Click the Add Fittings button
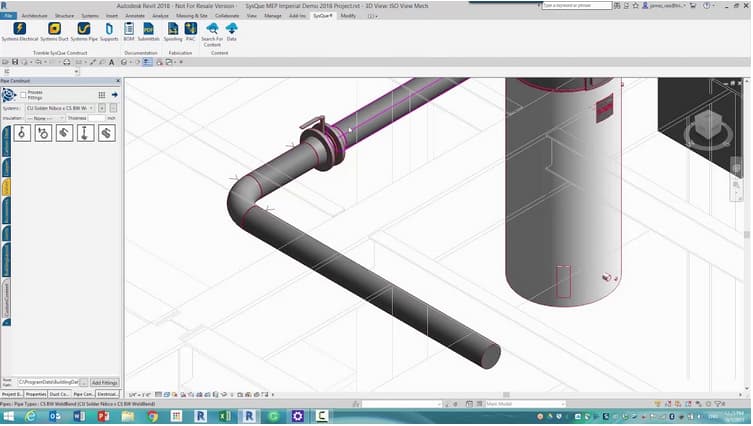 click(x=105, y=383)
